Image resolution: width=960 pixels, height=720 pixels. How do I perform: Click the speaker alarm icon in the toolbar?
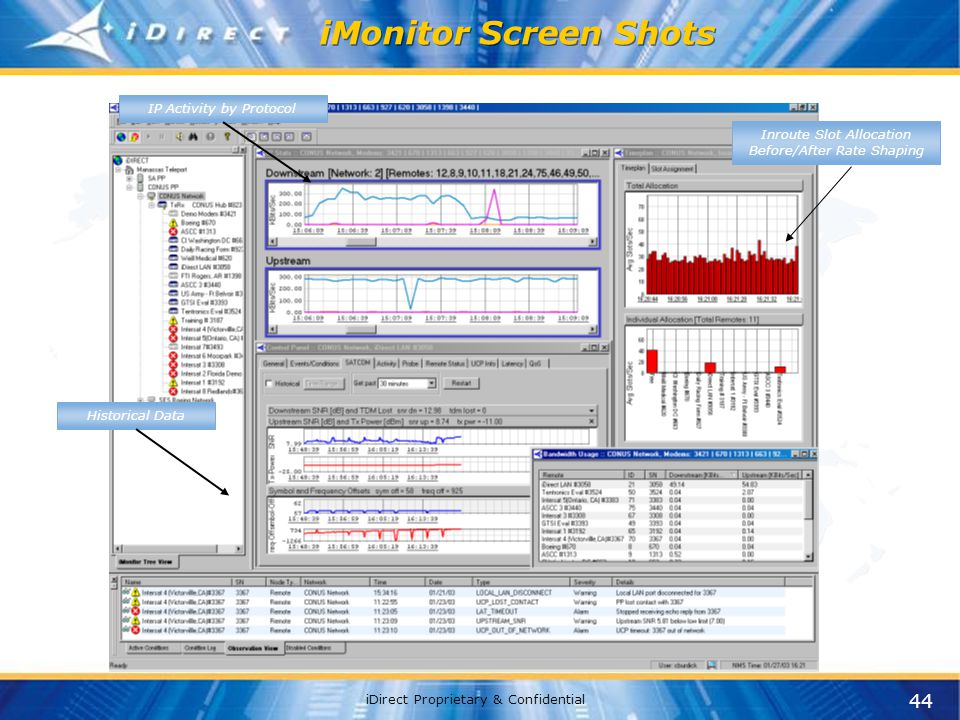(x=179, y=137)
